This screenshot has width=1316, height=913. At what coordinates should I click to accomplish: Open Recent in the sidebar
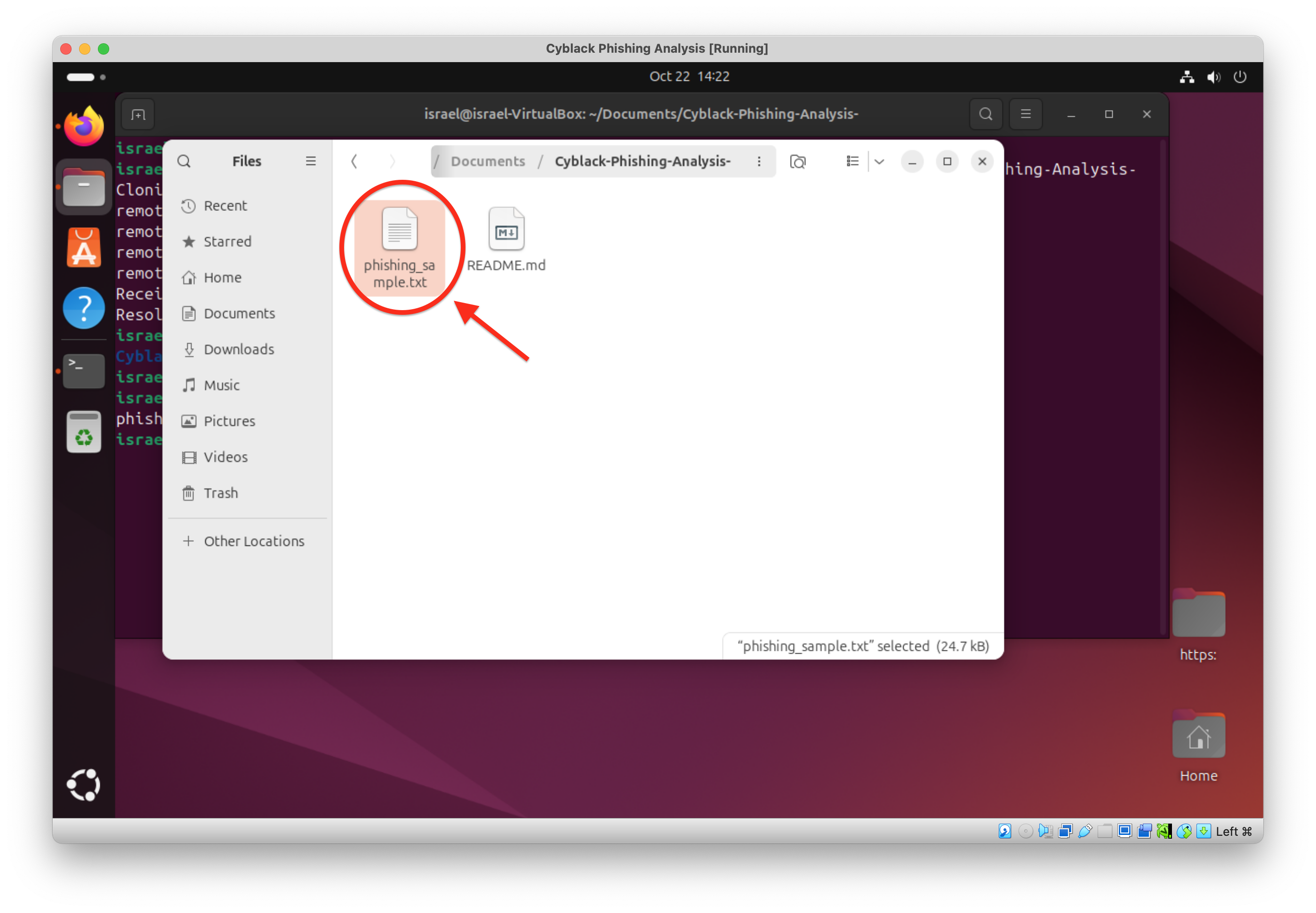225,206
